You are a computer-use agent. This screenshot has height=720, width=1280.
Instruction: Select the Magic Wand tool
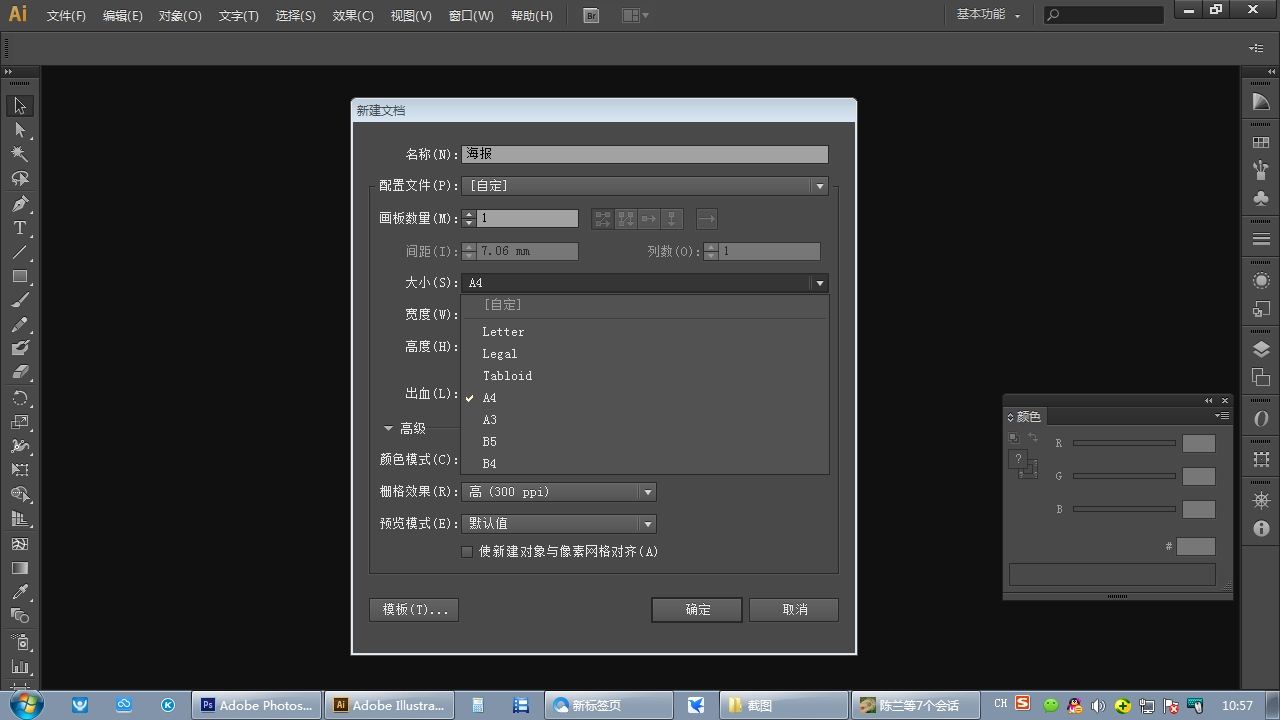point(20,154)
